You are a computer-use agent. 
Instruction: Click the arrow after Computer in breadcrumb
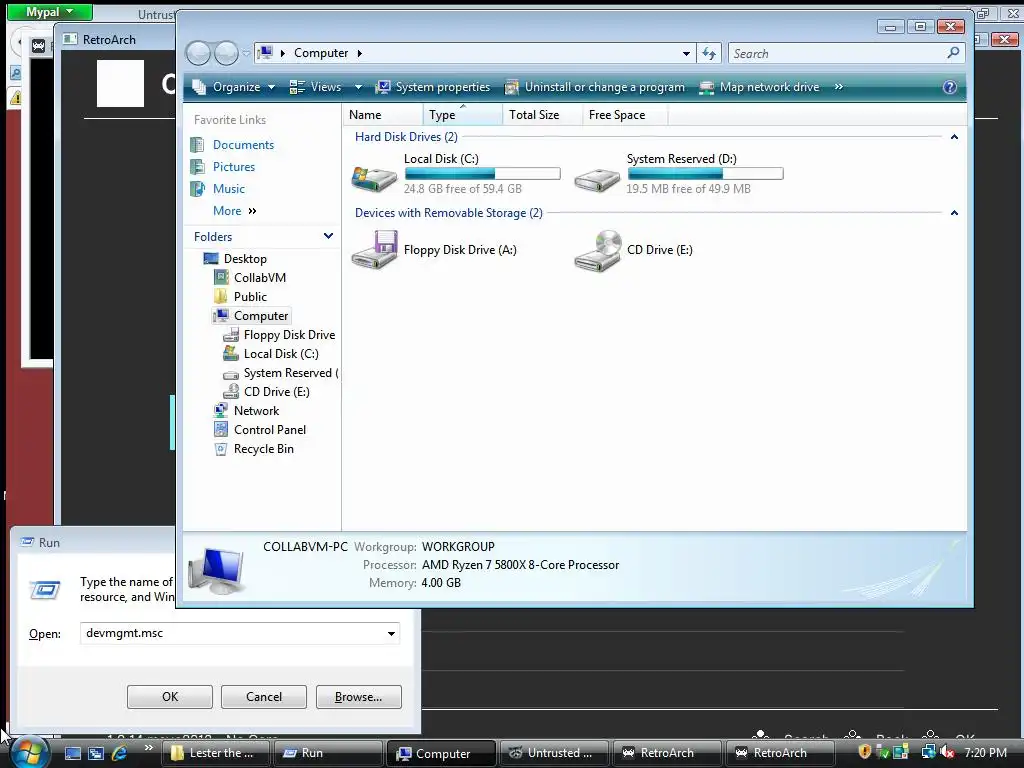[x=359, y=54]
